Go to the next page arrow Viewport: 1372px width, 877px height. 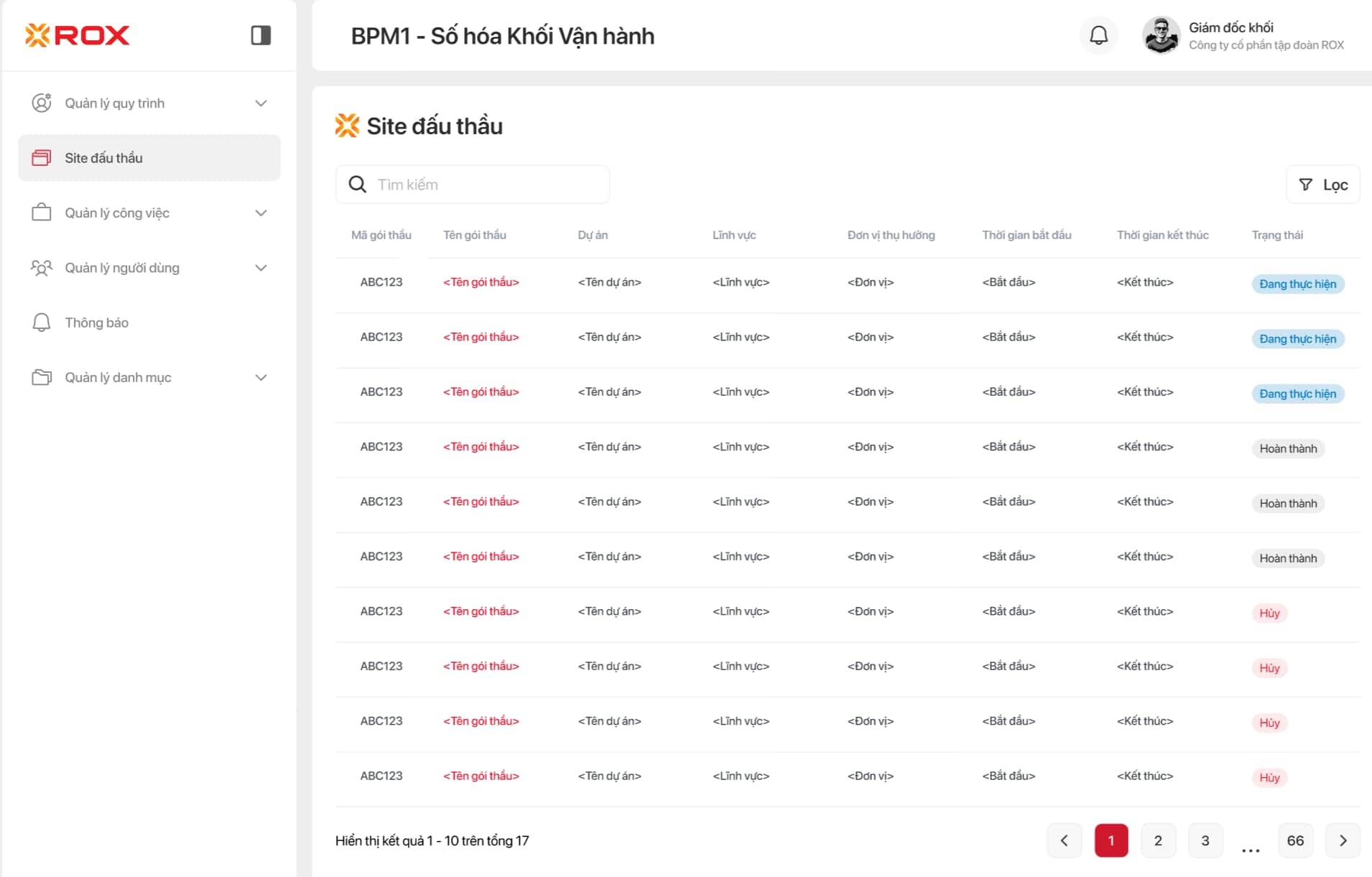(1343, 840)
